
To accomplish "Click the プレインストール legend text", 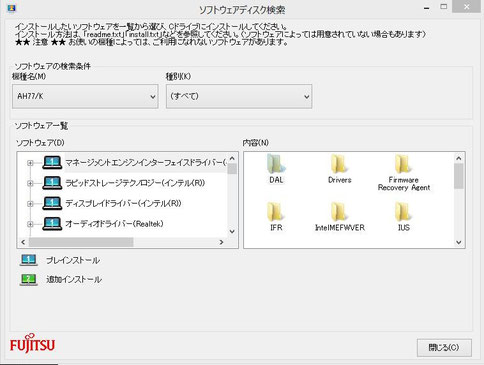I will [x=73, y=260].
